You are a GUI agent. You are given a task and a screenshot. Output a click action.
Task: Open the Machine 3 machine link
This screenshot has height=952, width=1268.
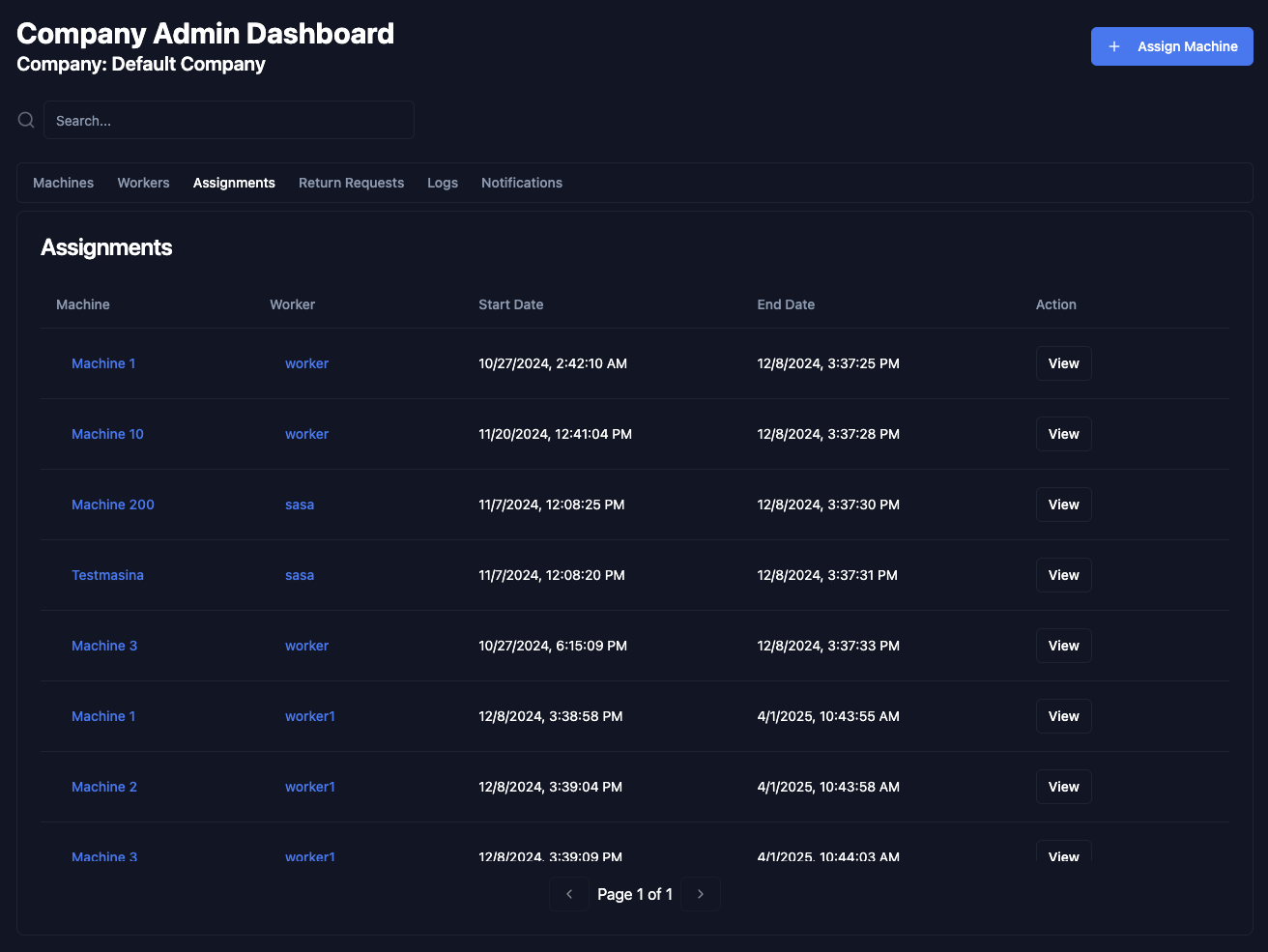coord(104,645)
